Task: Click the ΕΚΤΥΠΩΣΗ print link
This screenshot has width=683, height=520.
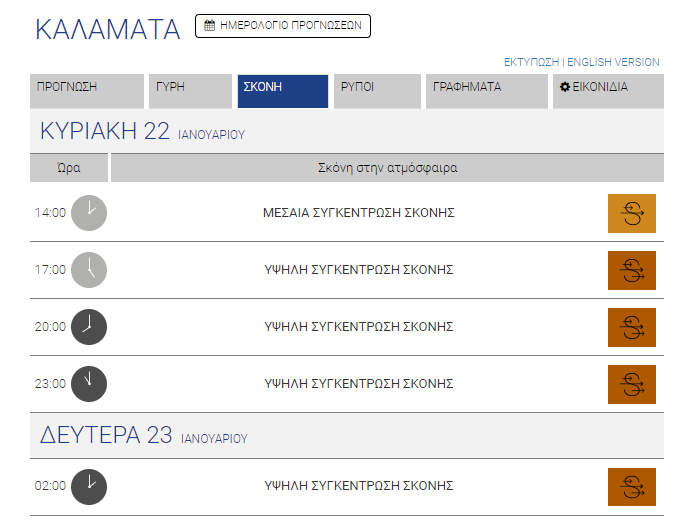Action: point(531,62)
